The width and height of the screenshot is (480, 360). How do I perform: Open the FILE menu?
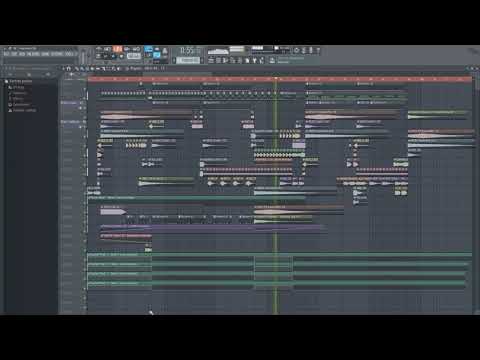(x=6, y=54)
